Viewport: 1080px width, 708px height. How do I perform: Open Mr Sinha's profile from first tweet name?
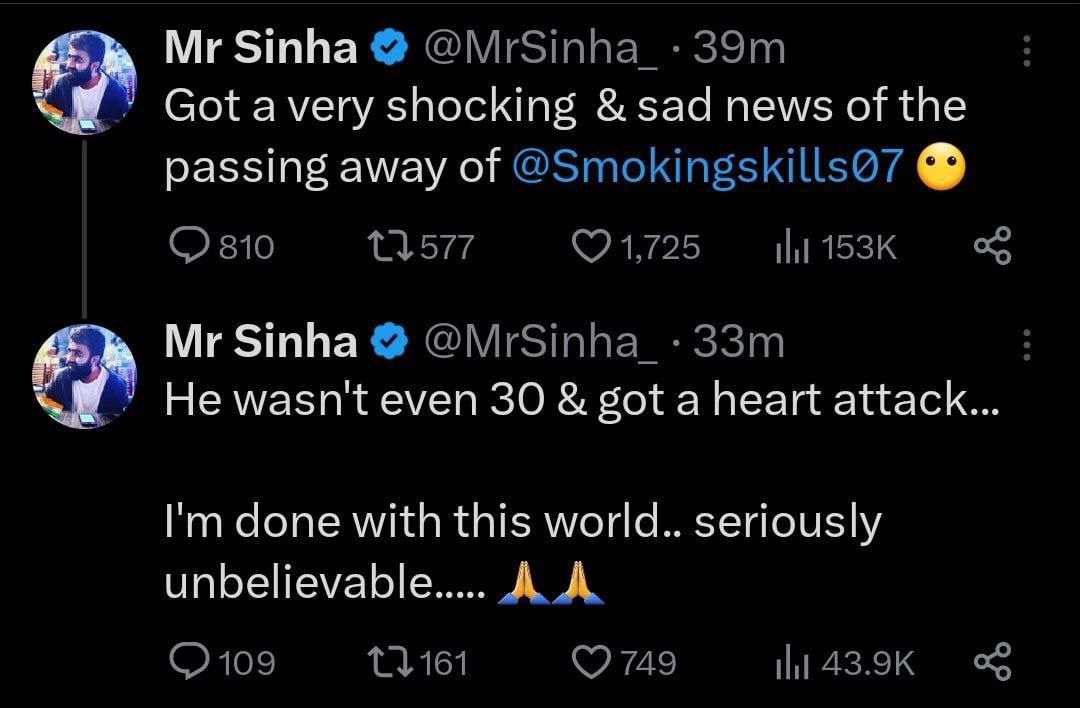(260, 48)
